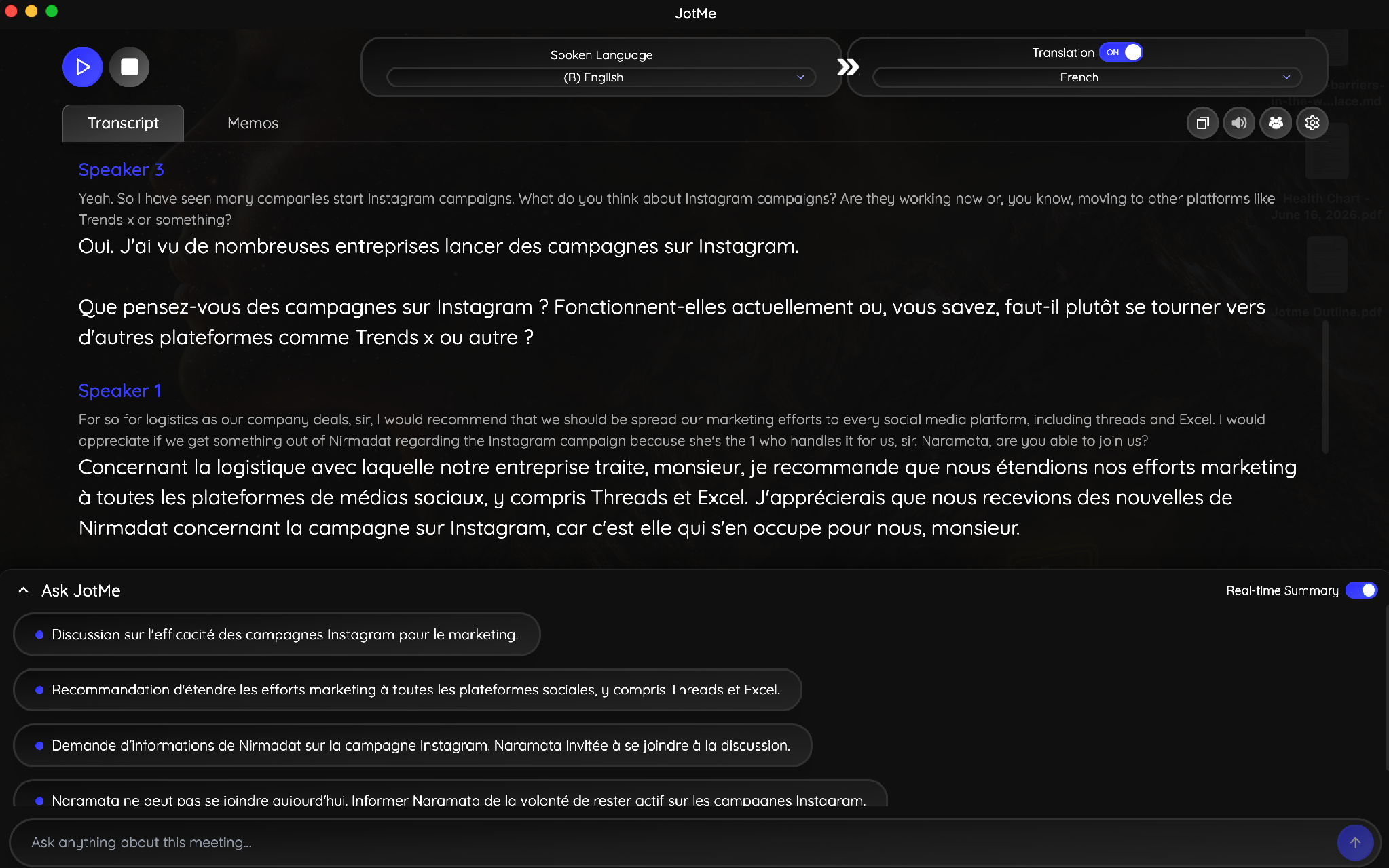Open the translation language dropdown showing French
This screenshot has width=1389, height=868.
(x=1087, y=77)
